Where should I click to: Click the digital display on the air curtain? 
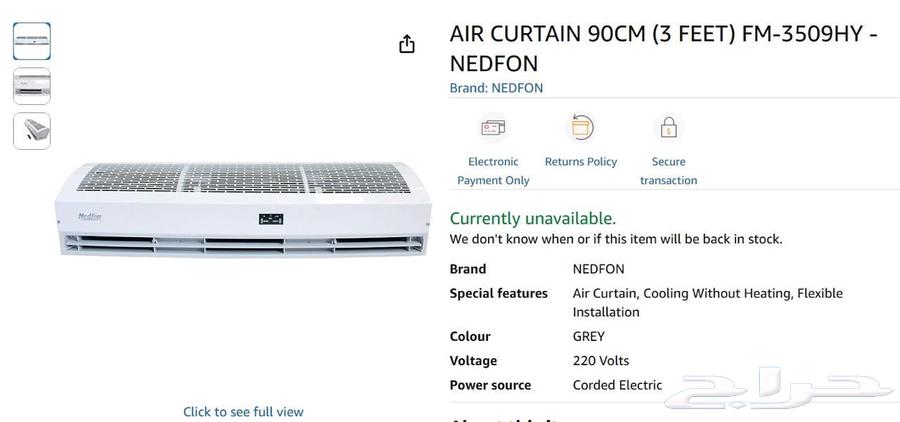(271, 219)
